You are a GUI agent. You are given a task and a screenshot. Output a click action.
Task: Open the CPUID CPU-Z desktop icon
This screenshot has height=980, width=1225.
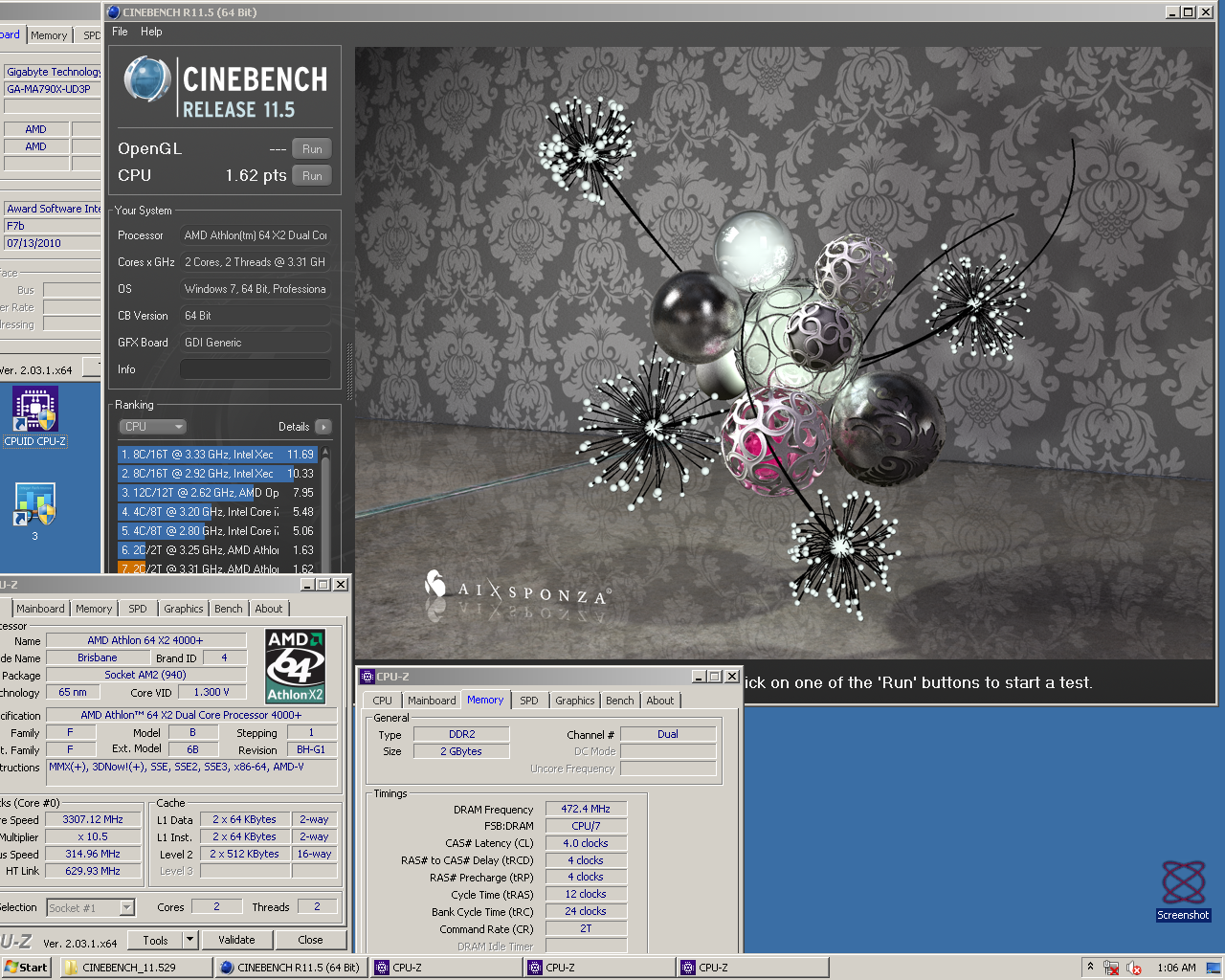(35, 416)
